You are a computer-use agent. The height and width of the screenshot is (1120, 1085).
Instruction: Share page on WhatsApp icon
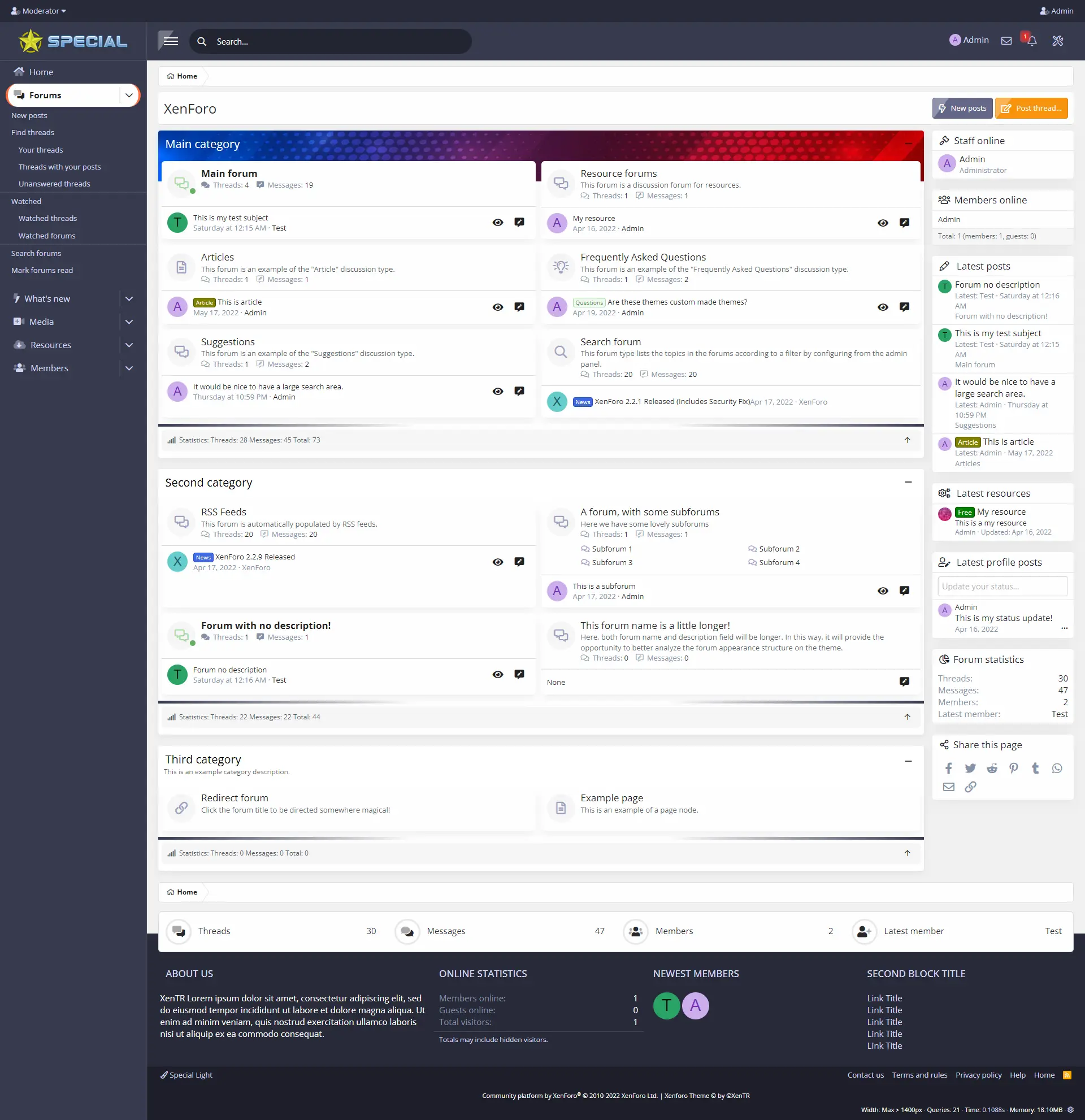1057,769
